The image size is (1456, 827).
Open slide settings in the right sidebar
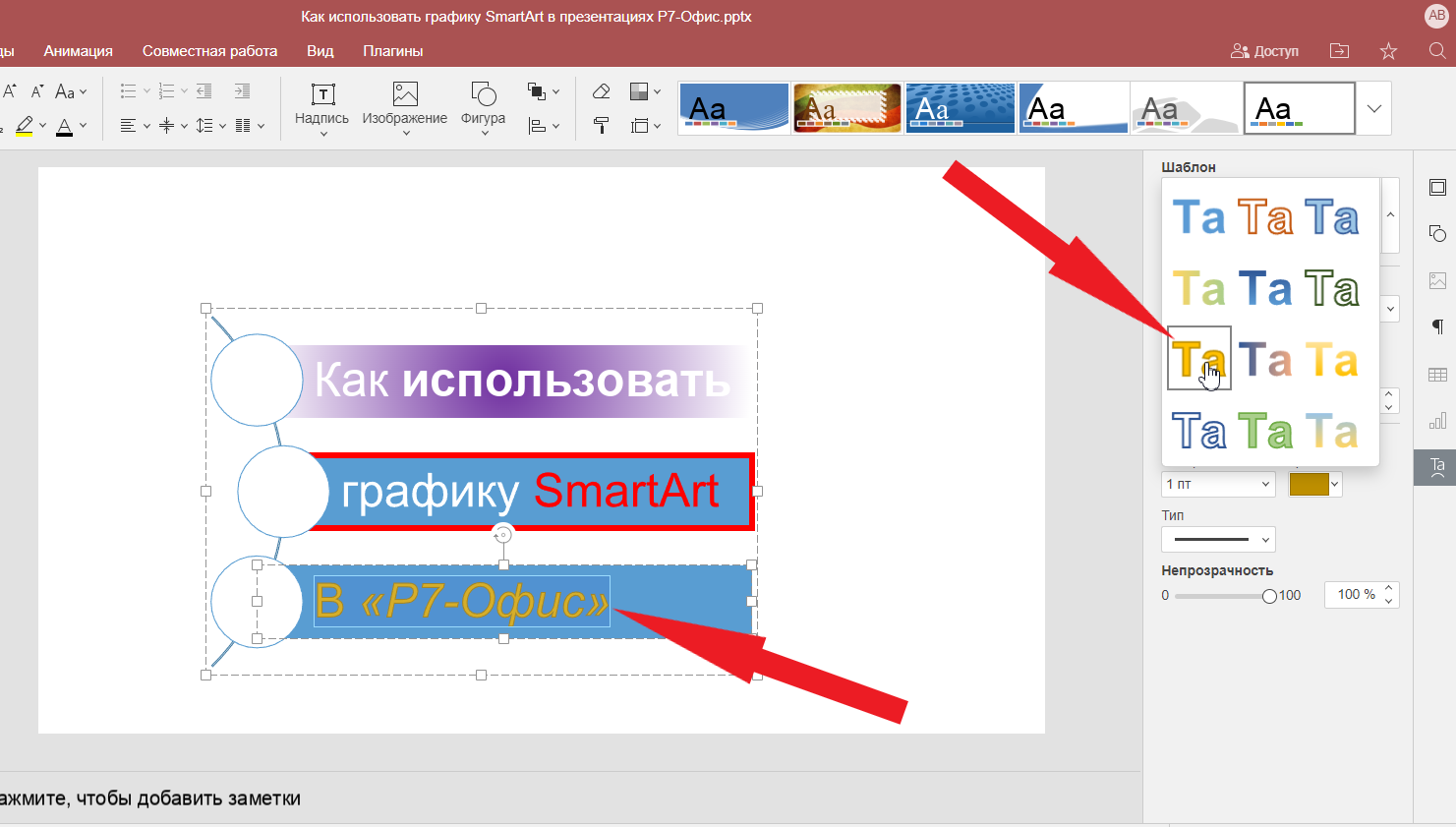point(1437,187)
